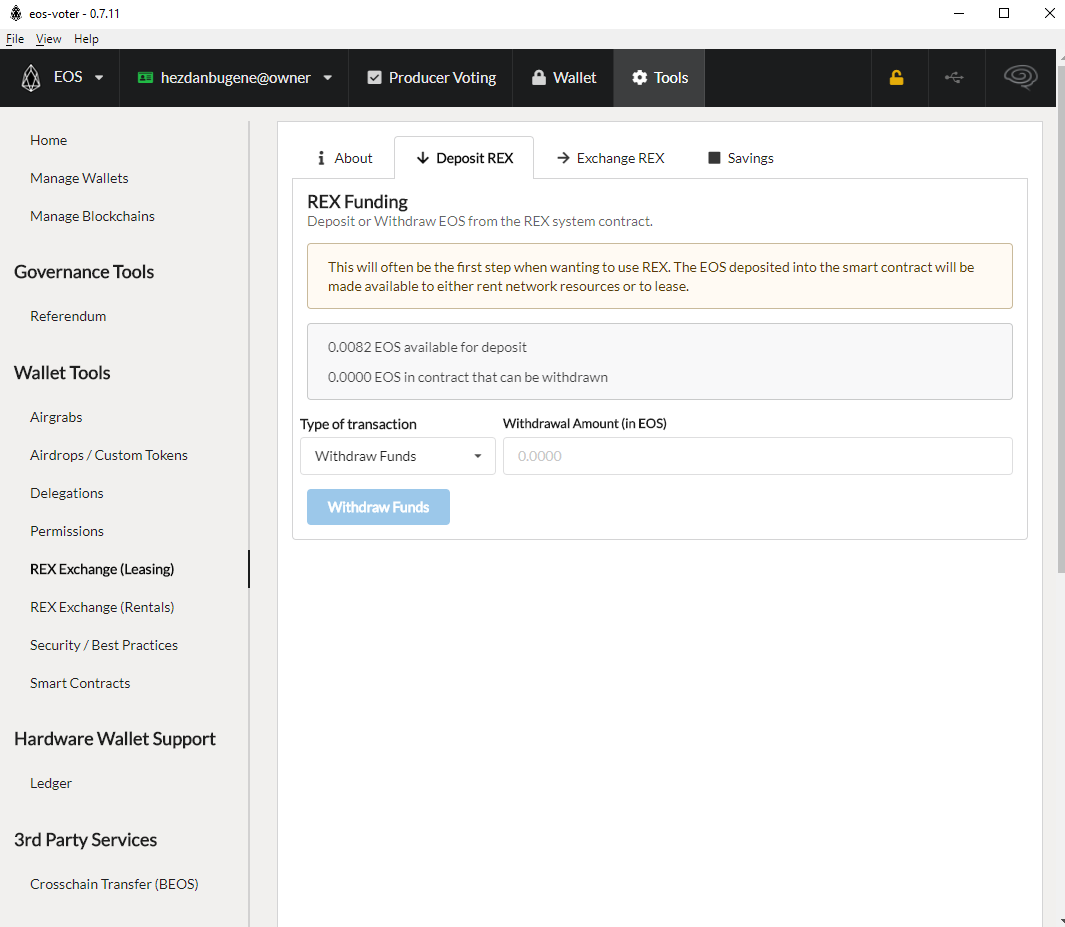The height and width of the screenshot is (927, 1065).
Task: Open the EOS blockchain dropdown arrow
Action: (99, 77)
